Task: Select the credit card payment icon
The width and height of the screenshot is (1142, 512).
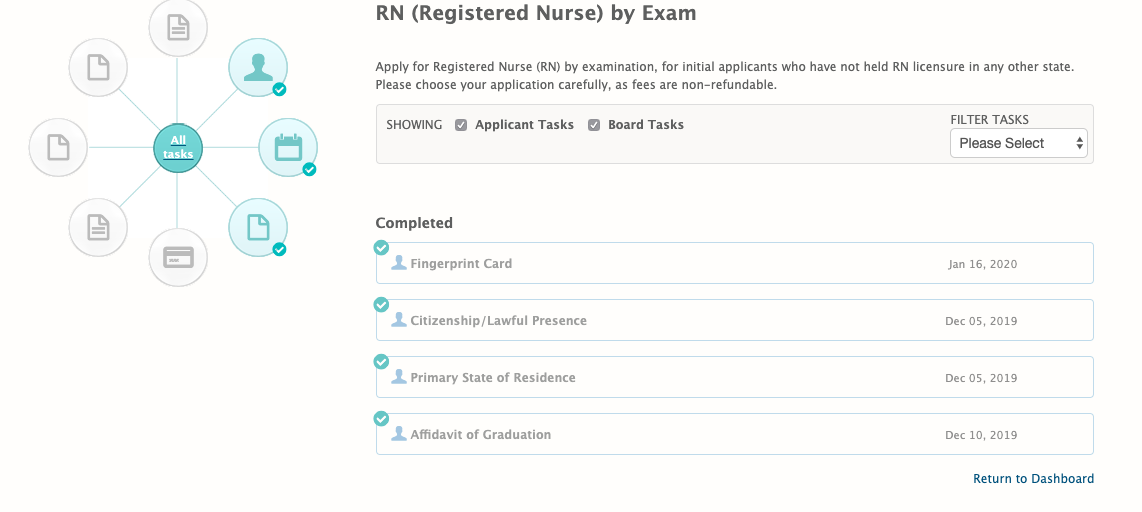Action: 178,258
